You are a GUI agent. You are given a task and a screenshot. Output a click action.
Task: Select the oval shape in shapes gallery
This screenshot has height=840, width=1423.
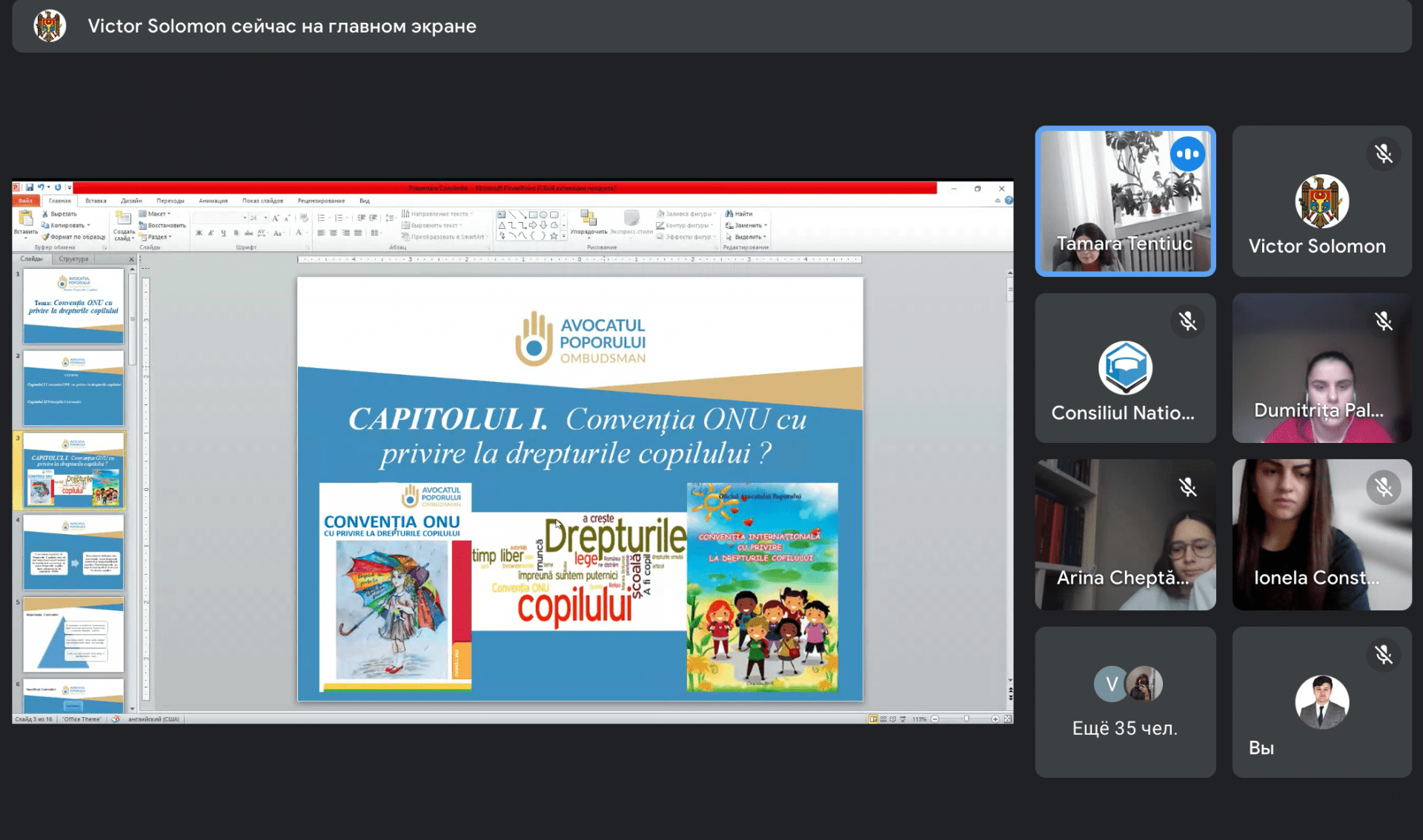pyautogui.click(x=543, y=215)
